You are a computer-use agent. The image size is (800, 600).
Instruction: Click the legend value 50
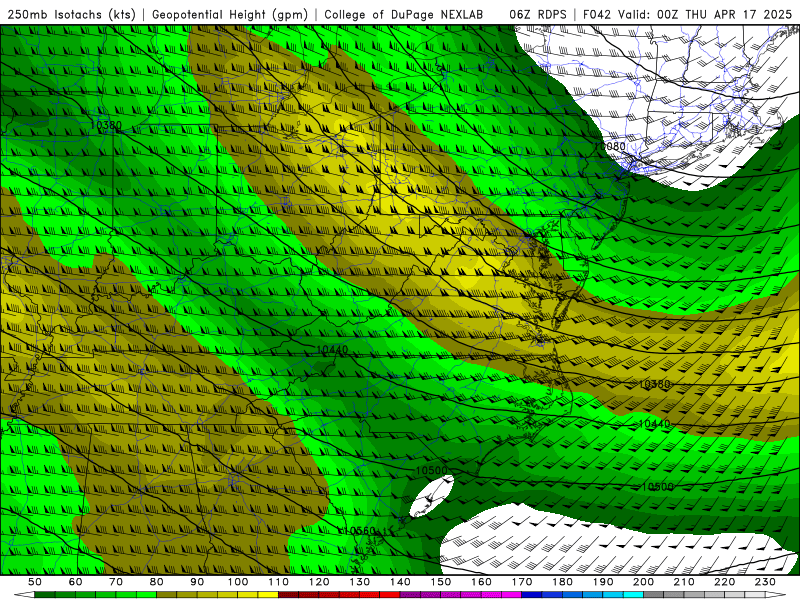(x=35, y=582)
